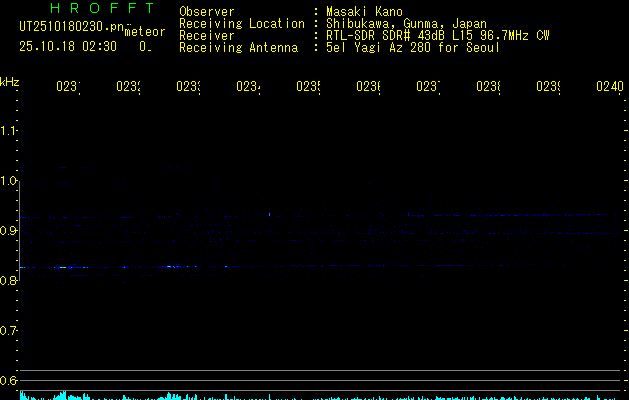Click the 0.9 kHz frequency label

coord(8,231)
